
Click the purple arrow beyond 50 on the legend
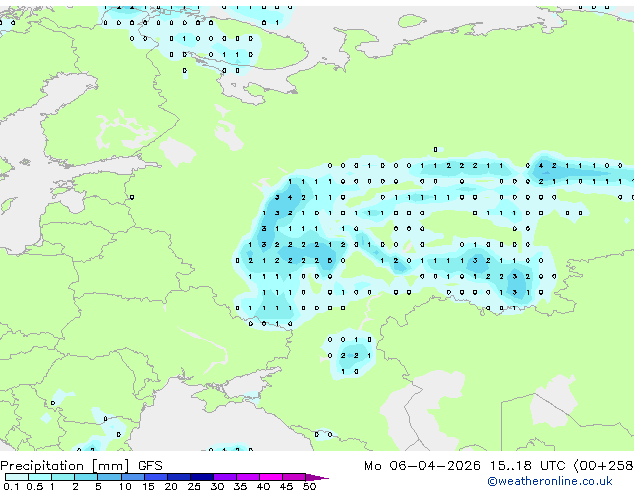pos(317,478)
